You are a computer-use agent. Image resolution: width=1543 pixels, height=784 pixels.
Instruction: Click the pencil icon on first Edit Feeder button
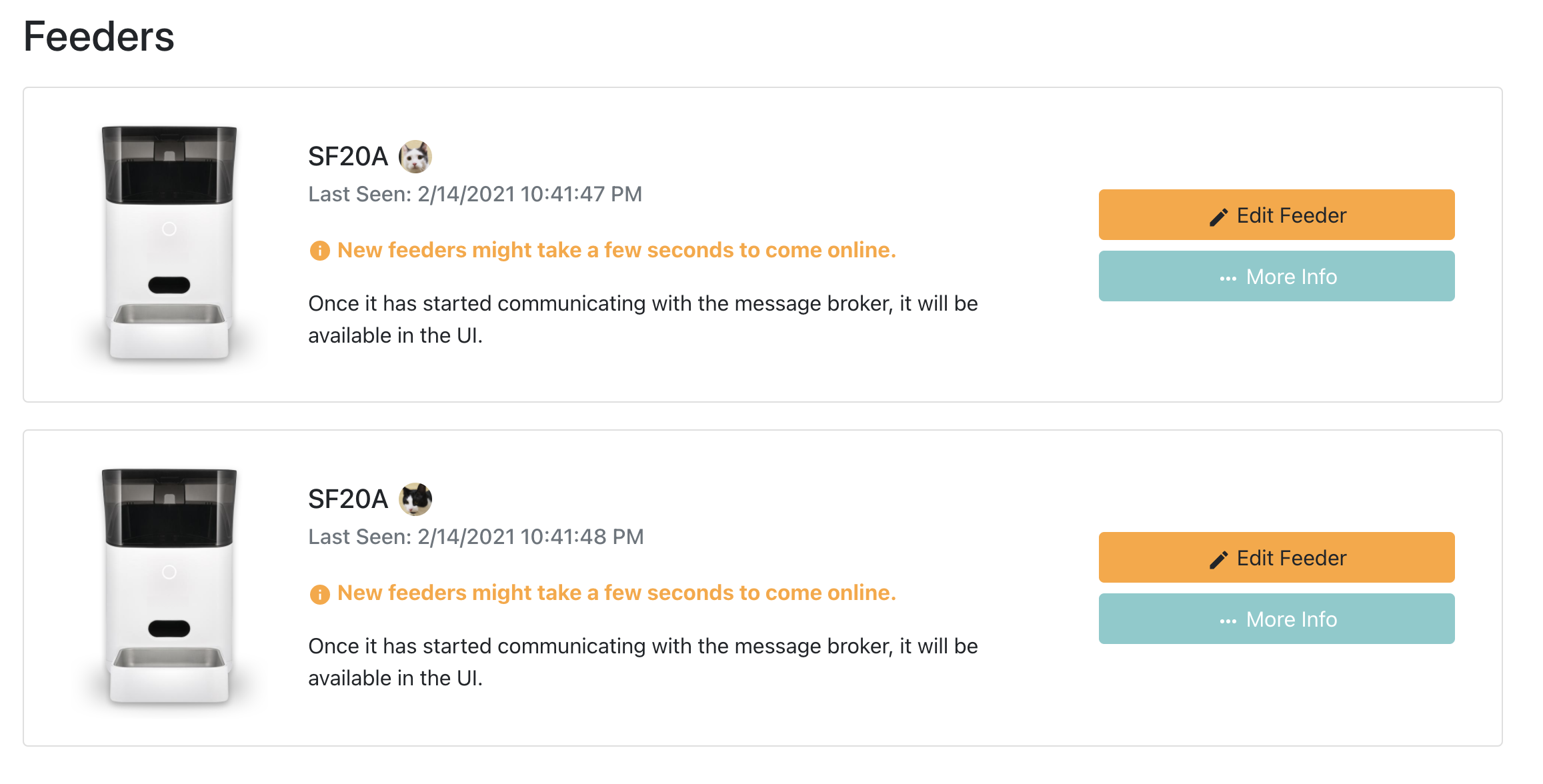pyautogui.click(x=1220, y=215)
